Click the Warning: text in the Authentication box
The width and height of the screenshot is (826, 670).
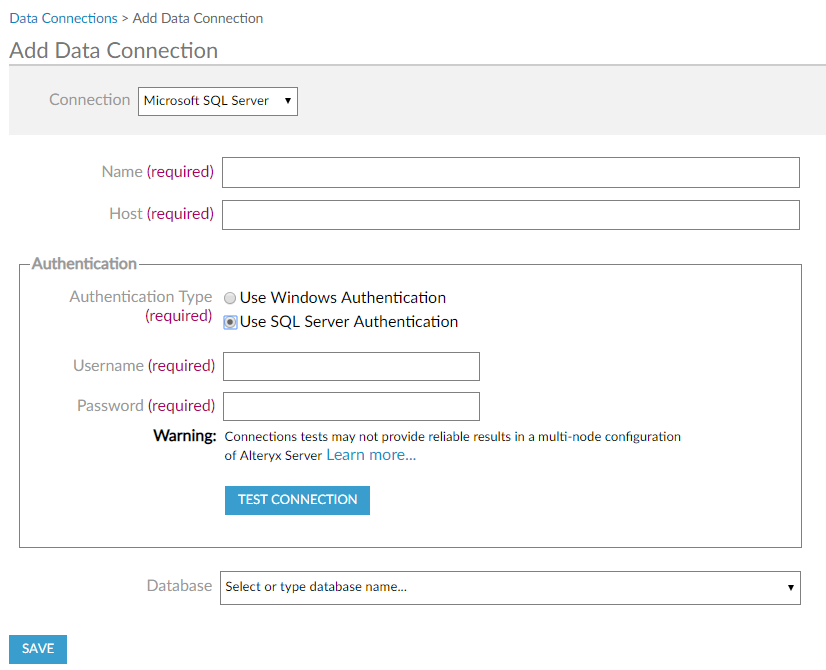click(x=184, y=436)
